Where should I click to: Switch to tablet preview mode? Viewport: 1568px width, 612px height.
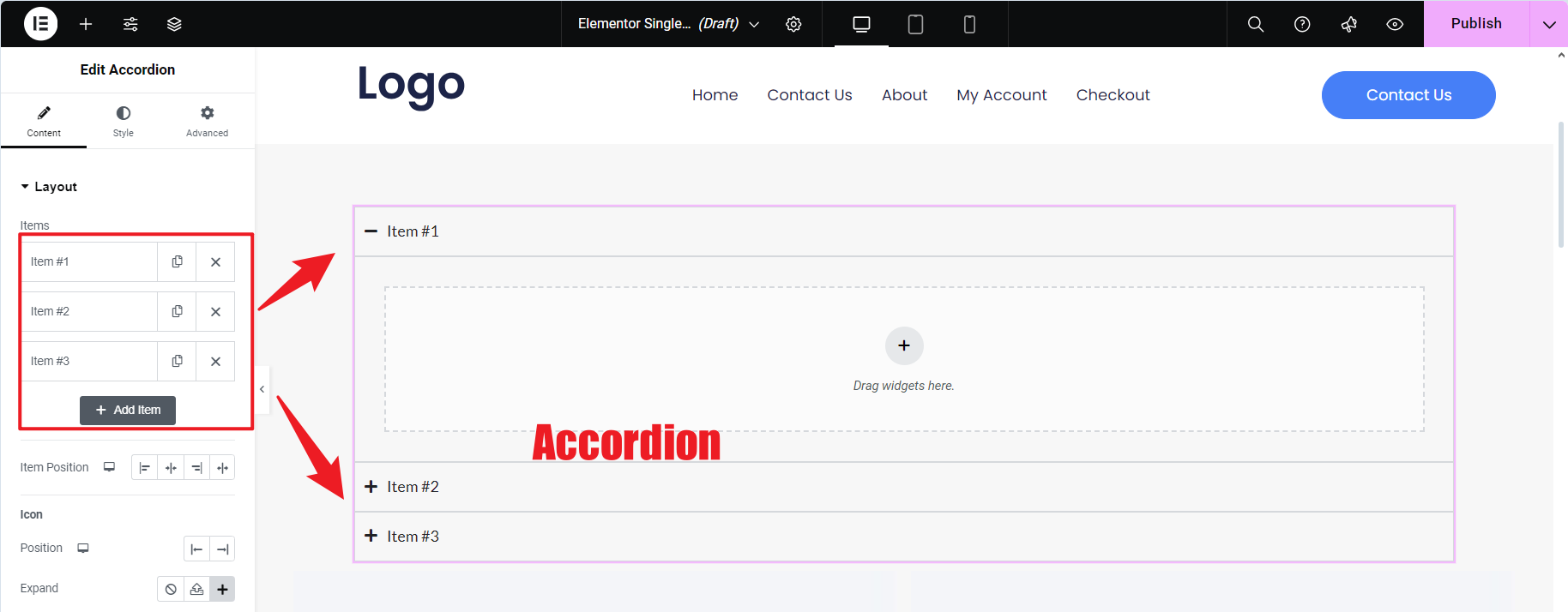pyautogui.click(x=915, y=24)
